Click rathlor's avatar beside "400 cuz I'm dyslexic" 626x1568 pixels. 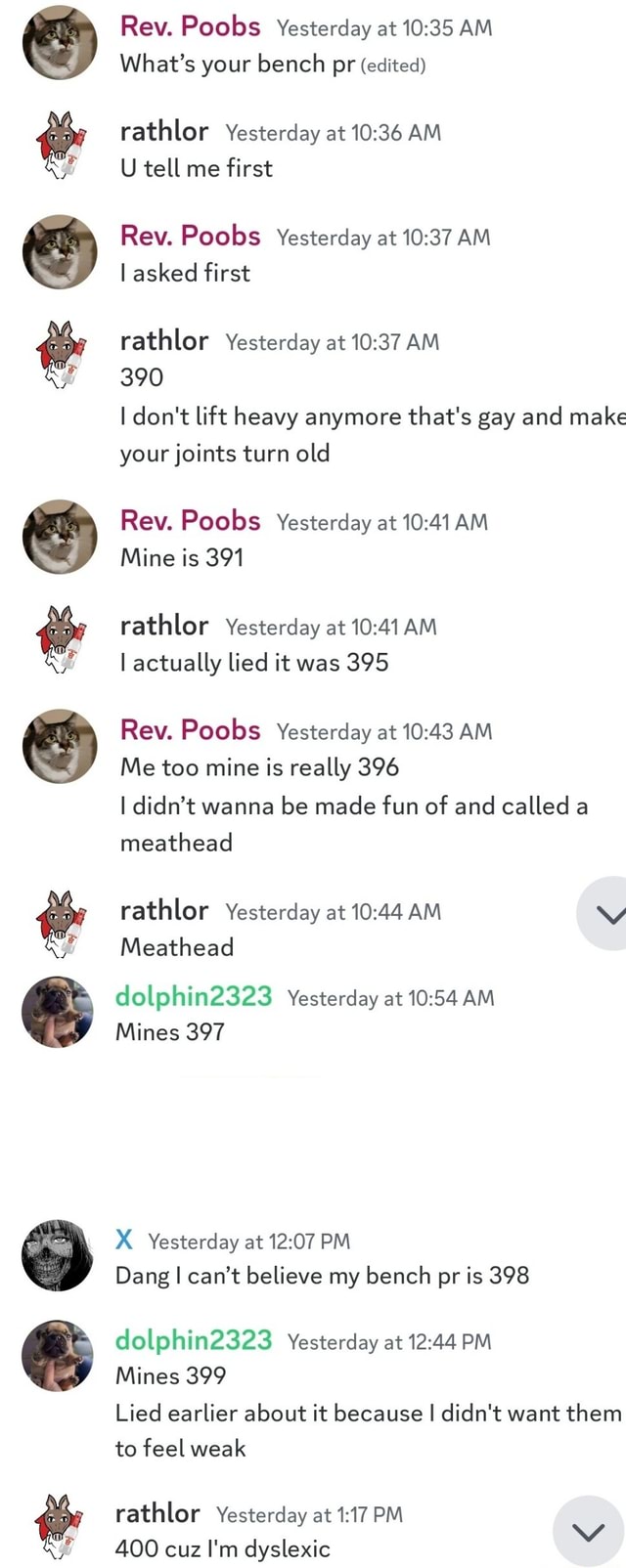pyautogui.click(x=57, y=1528)
